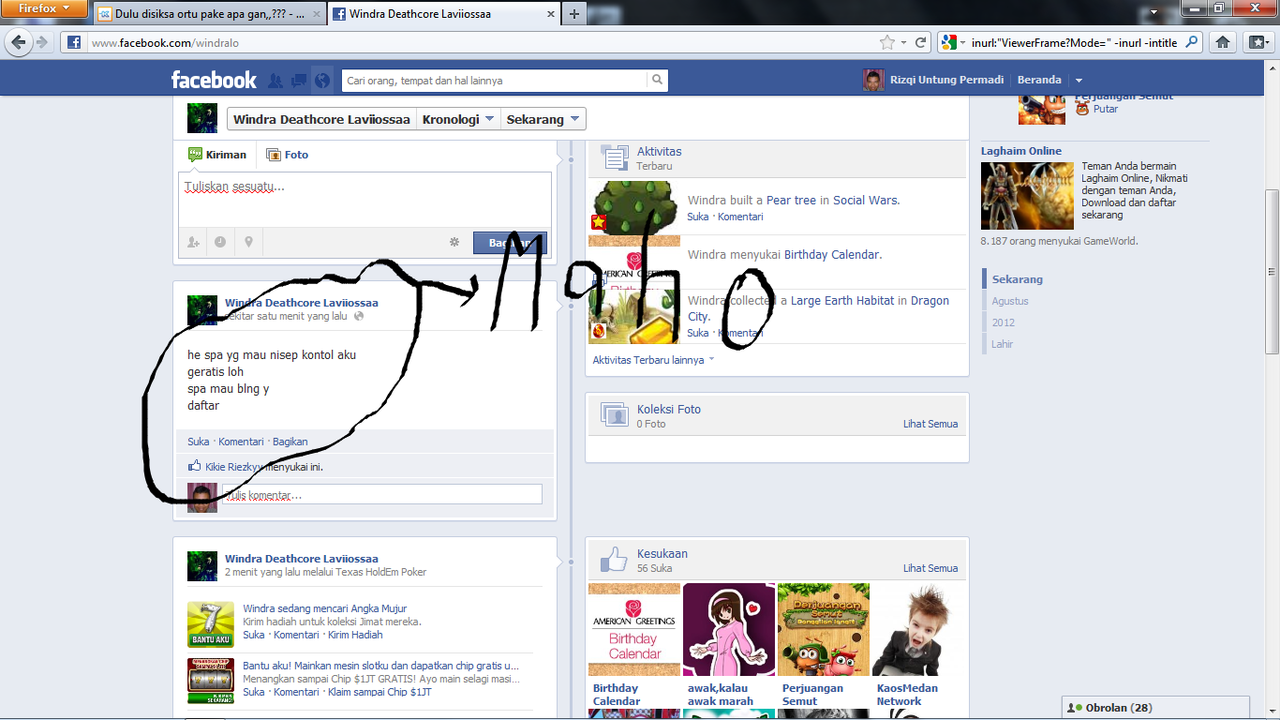Screen dimensions: 1280x720
Task: Open notifications globe icon
Action: point(322,80)
